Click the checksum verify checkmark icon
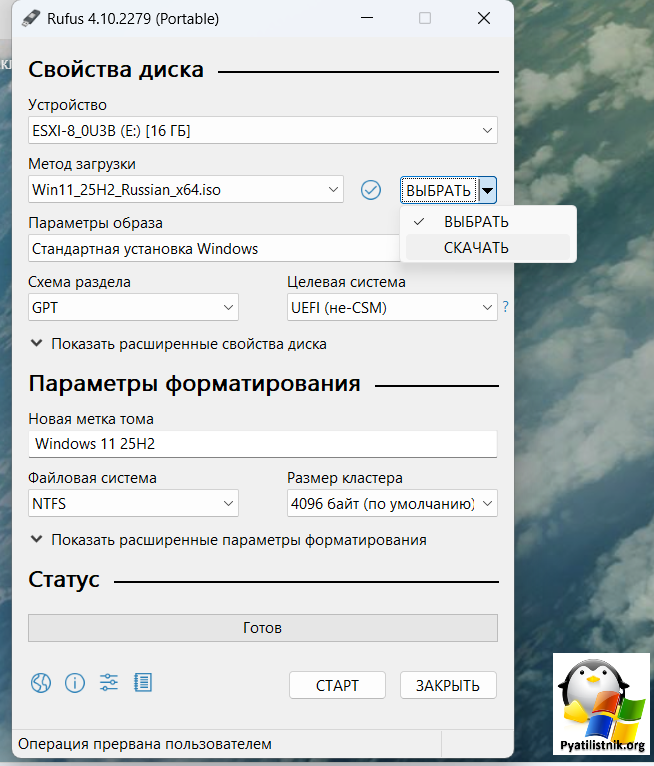Screen dimensions: 654x766 tap(371, 189)
